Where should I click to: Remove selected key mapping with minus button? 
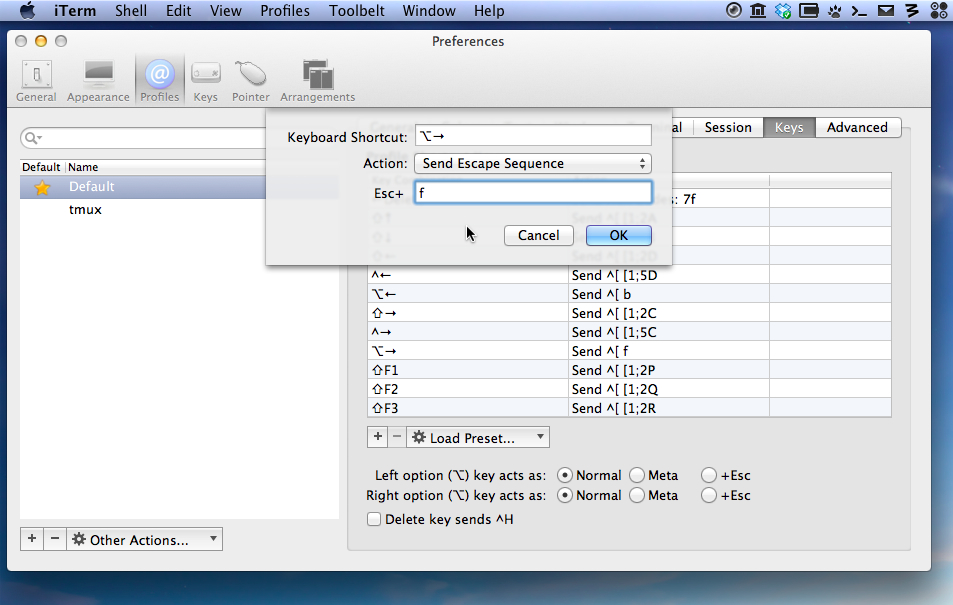point(397,437)
